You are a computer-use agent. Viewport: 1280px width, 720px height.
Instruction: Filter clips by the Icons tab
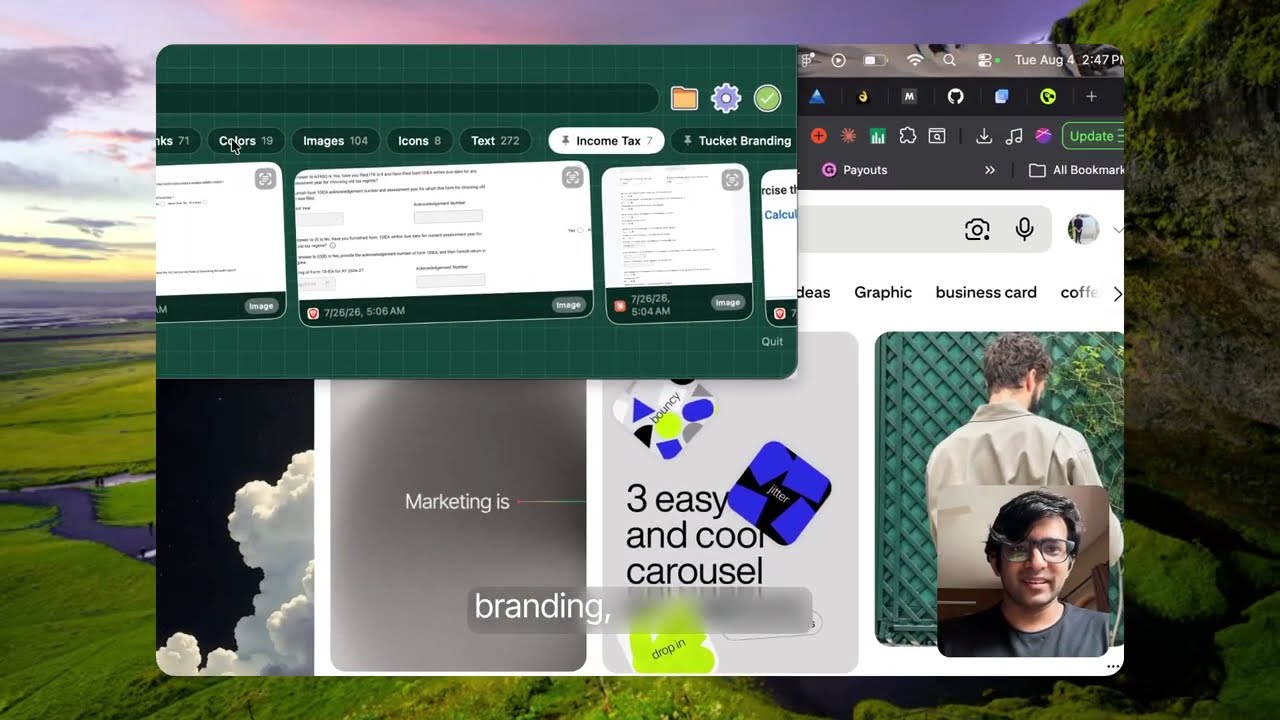pos(419,141)
